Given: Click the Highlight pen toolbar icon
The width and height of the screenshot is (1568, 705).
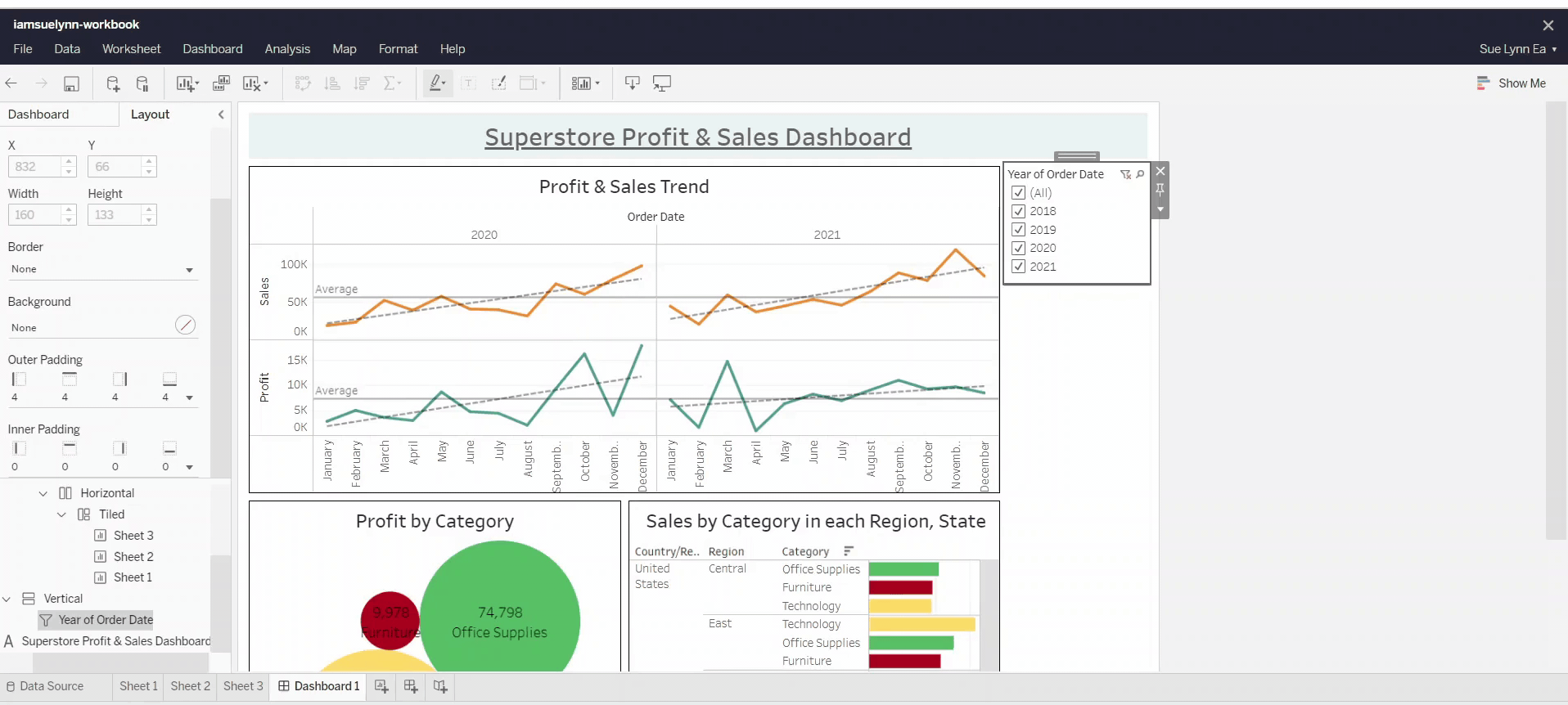Looking at the screenshot, I should click(436, 83).
